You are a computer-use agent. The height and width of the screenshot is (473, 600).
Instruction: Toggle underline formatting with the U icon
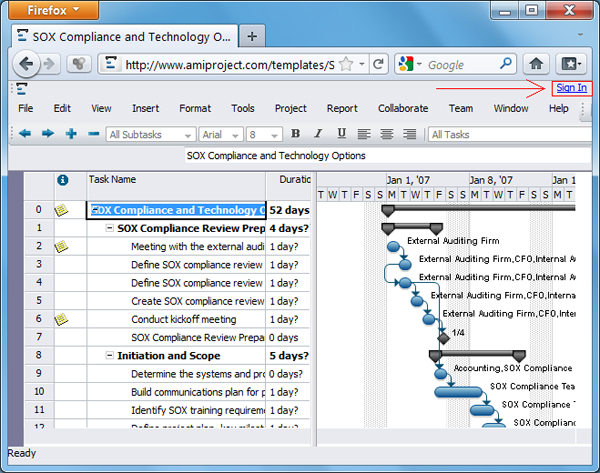[341, 134]
